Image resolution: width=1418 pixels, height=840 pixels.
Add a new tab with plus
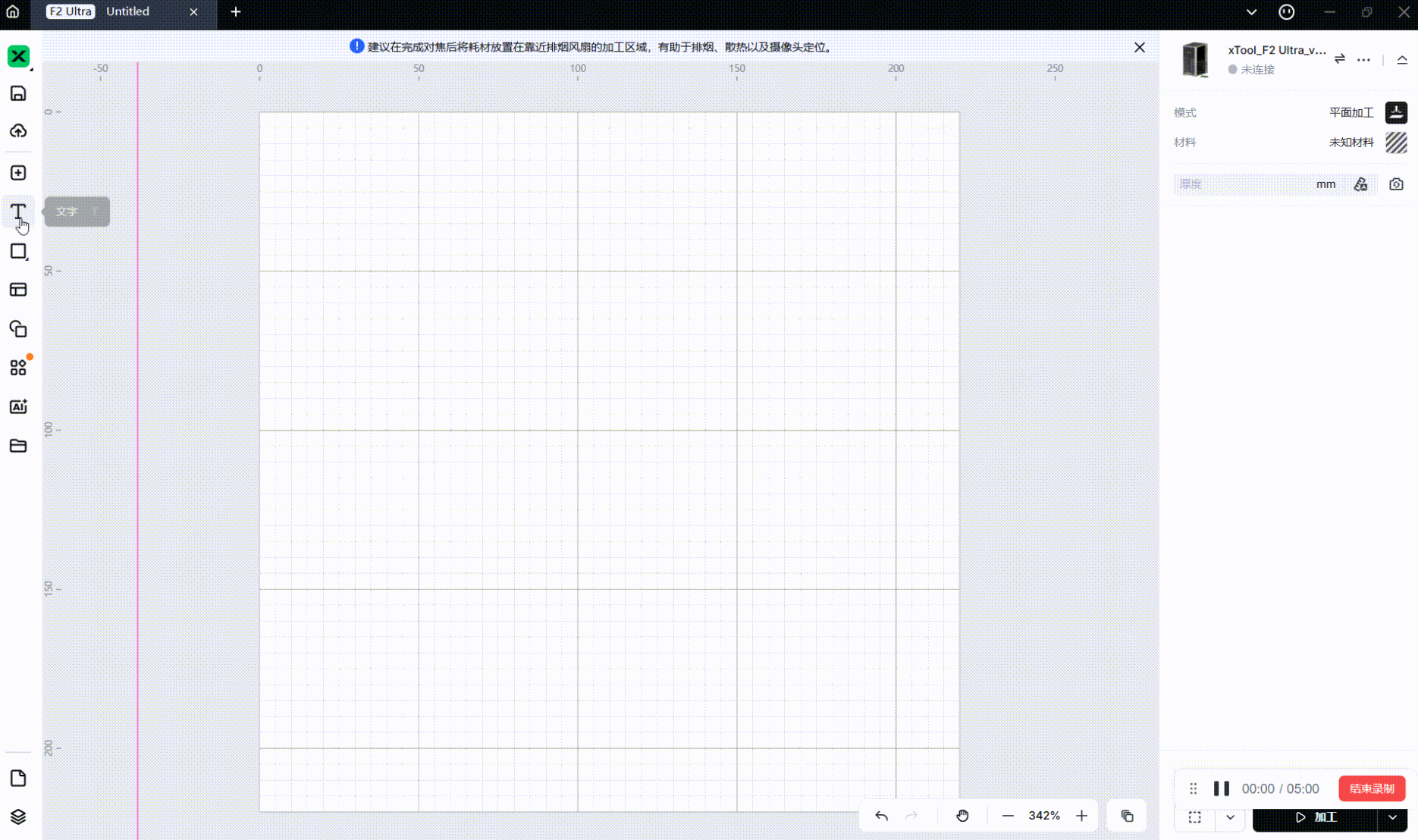click(236, 12)
